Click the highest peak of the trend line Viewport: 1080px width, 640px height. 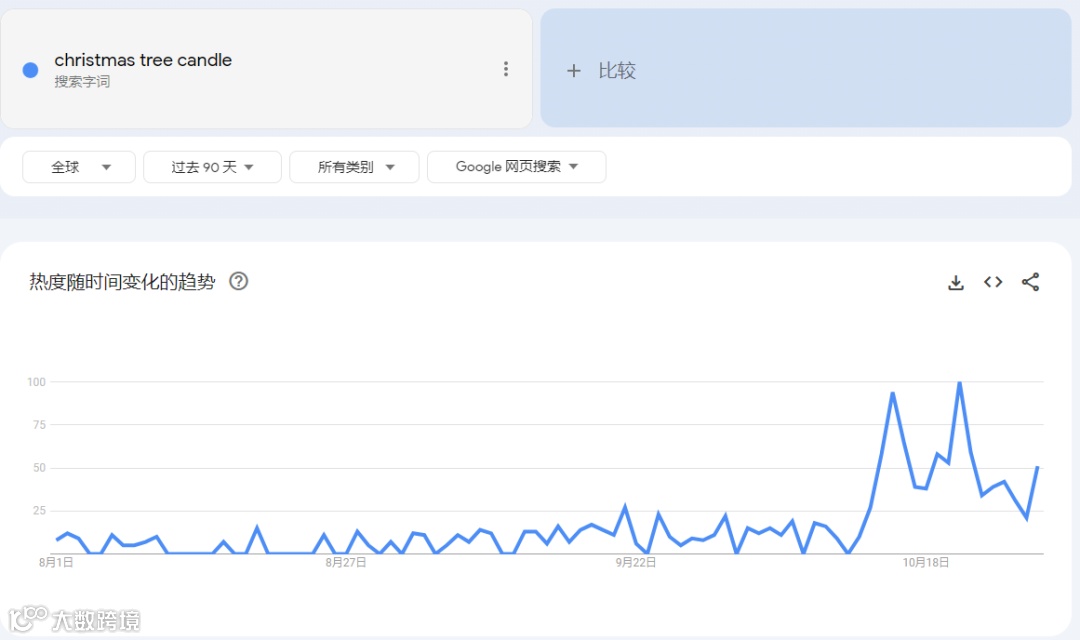tap(959, 383)
